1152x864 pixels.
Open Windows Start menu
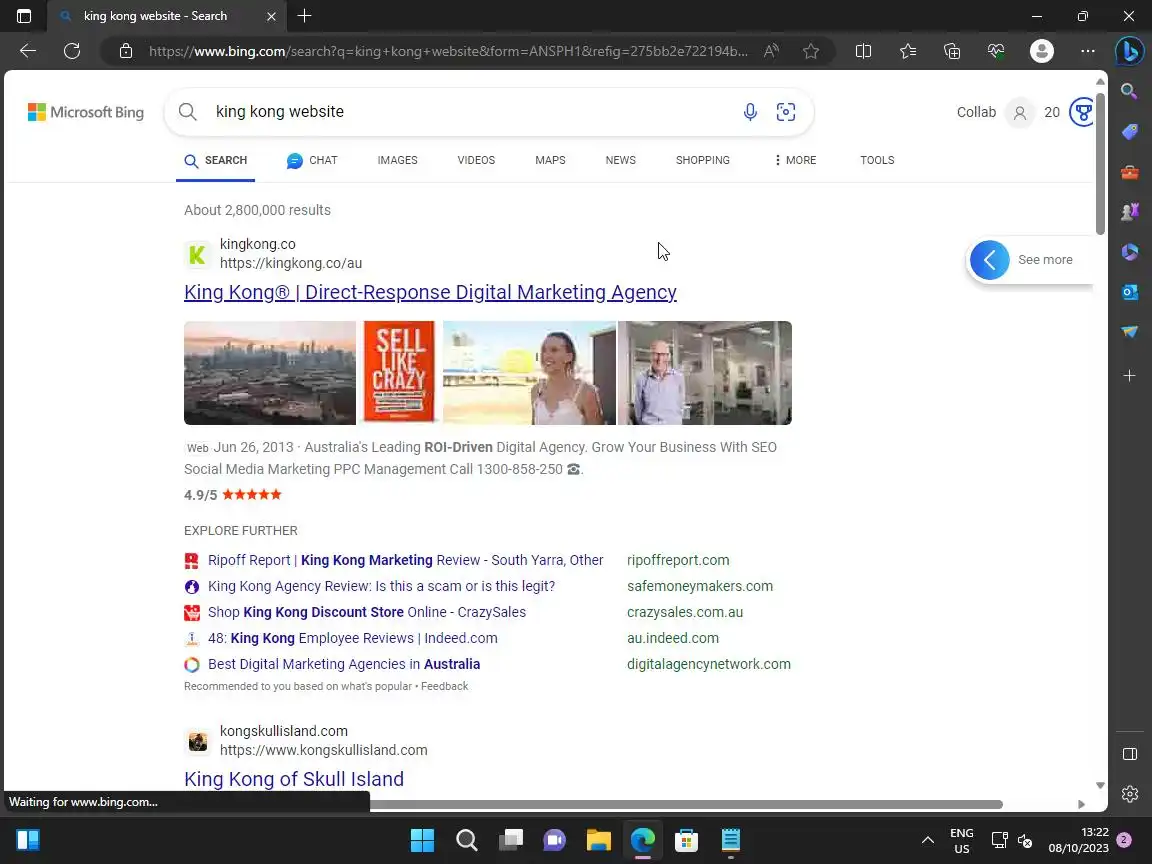tap(422, 840)
